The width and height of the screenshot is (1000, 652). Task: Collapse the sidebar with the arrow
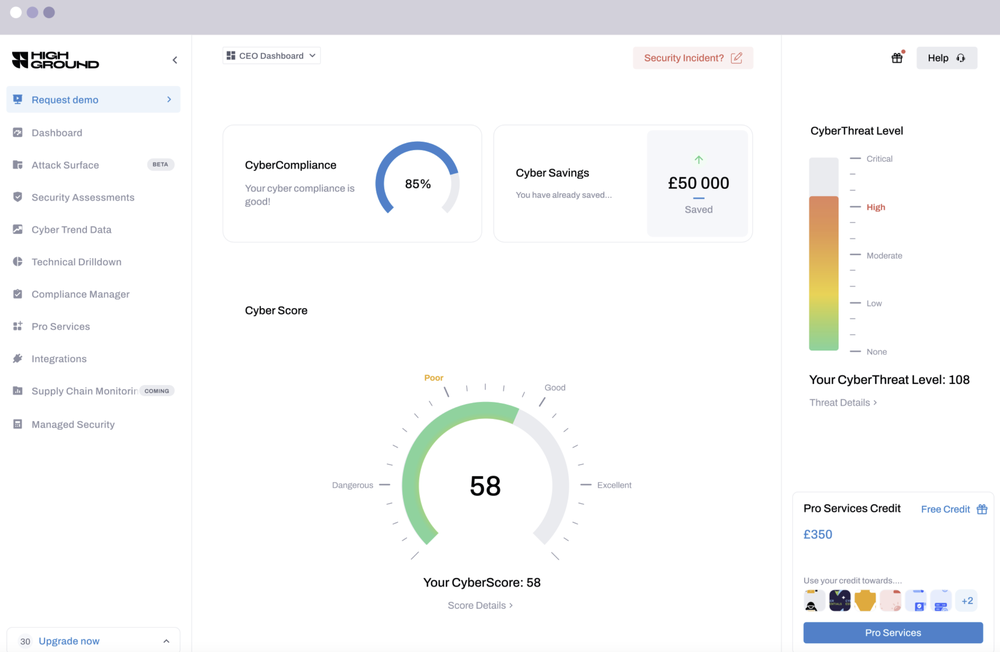click(x=175, y=60)
